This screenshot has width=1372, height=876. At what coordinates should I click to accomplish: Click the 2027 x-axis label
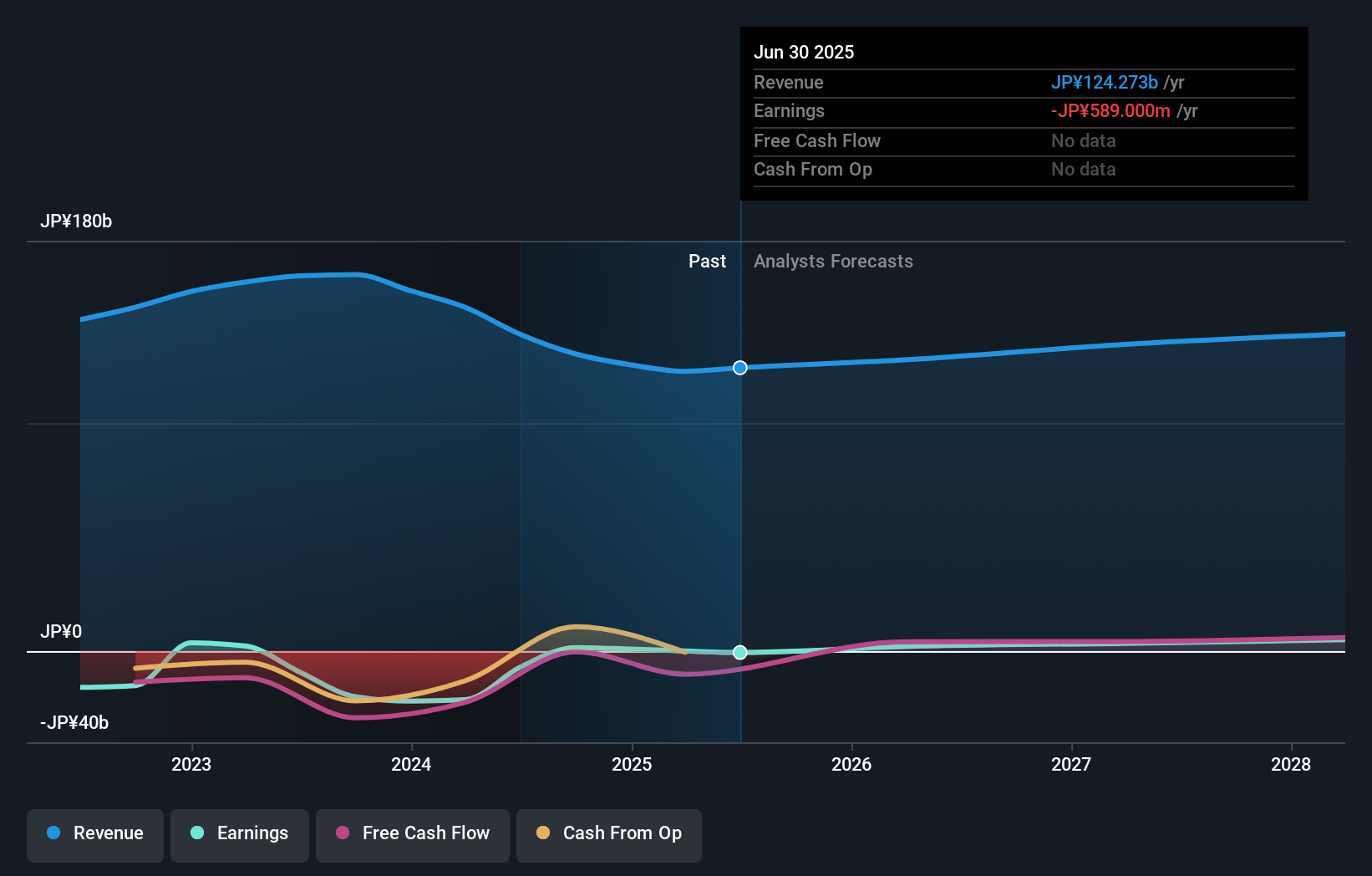[x=1071, y=764]
